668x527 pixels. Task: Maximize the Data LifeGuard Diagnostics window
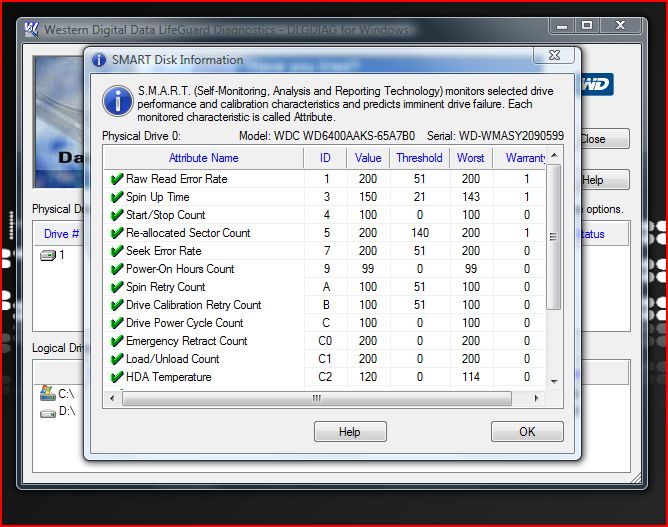pyautogui.click(x=587, y=26)
